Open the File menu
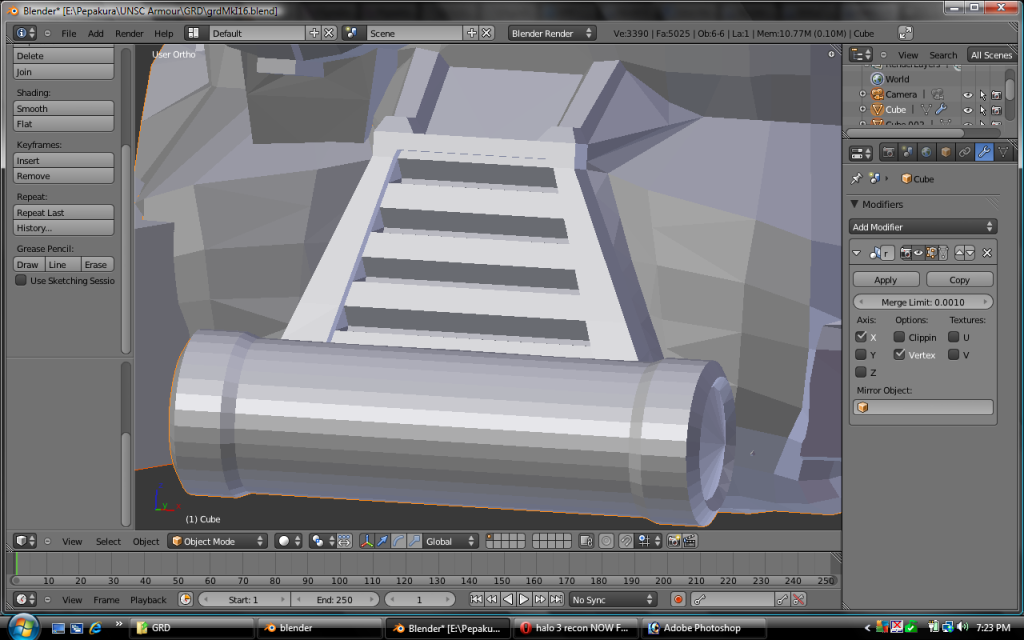The width and height of the screenshot is (1024, 640). coord(69,33)
